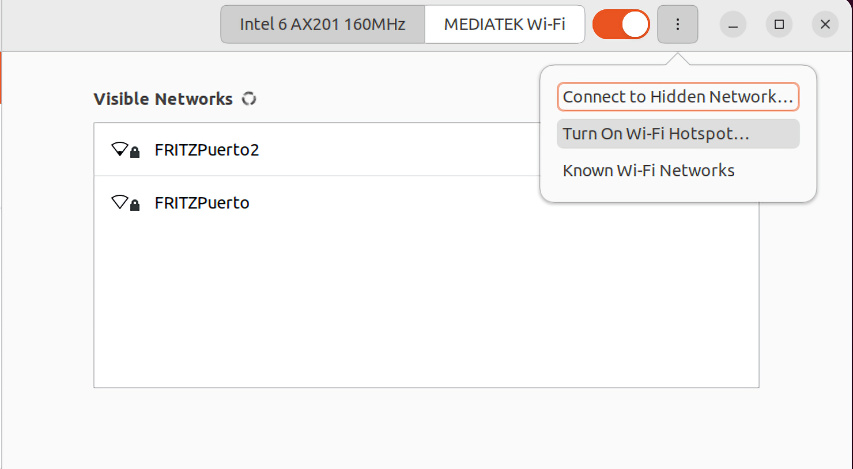Click the padlock icon beside FRITZPuerto2
853x469 pixels.
[x=135, y=152]
